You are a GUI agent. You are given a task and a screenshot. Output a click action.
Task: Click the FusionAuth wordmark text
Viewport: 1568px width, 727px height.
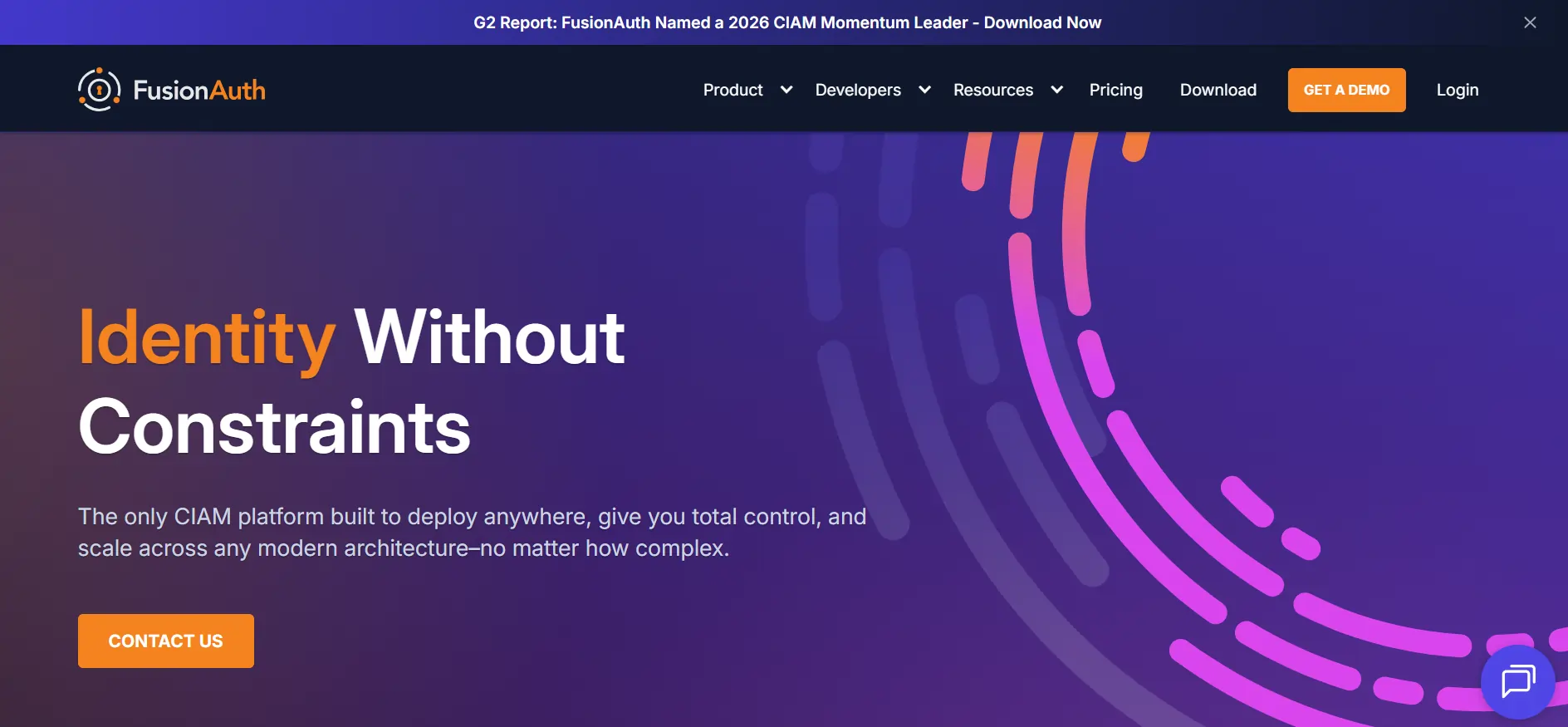199,90
